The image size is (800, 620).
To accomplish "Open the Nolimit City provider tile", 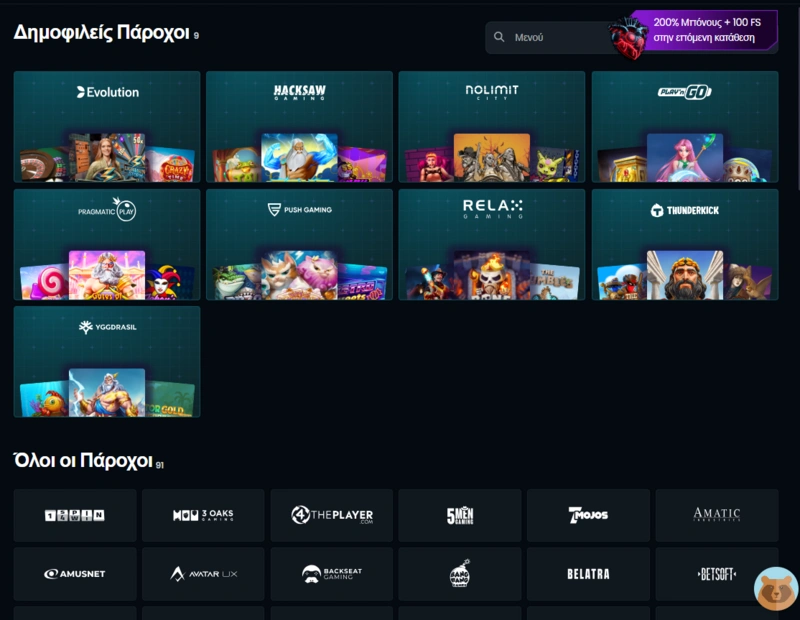I will pos(491,125).
